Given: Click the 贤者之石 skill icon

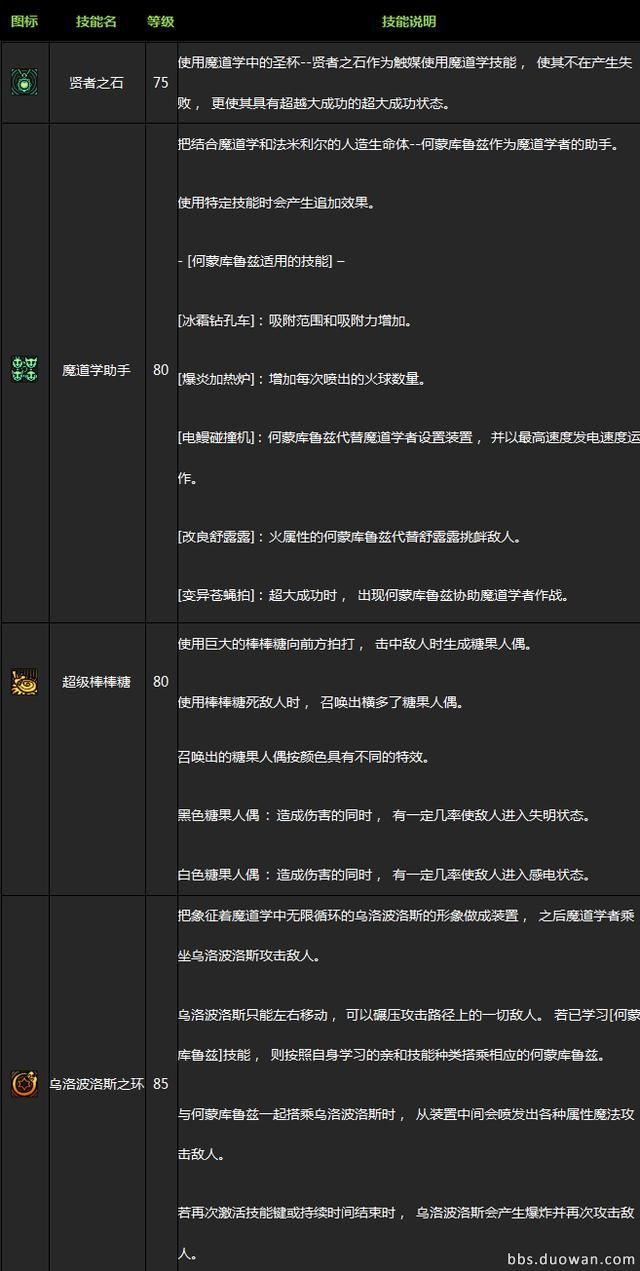Looking at the screenshot, I should click(x=24, y=82).
